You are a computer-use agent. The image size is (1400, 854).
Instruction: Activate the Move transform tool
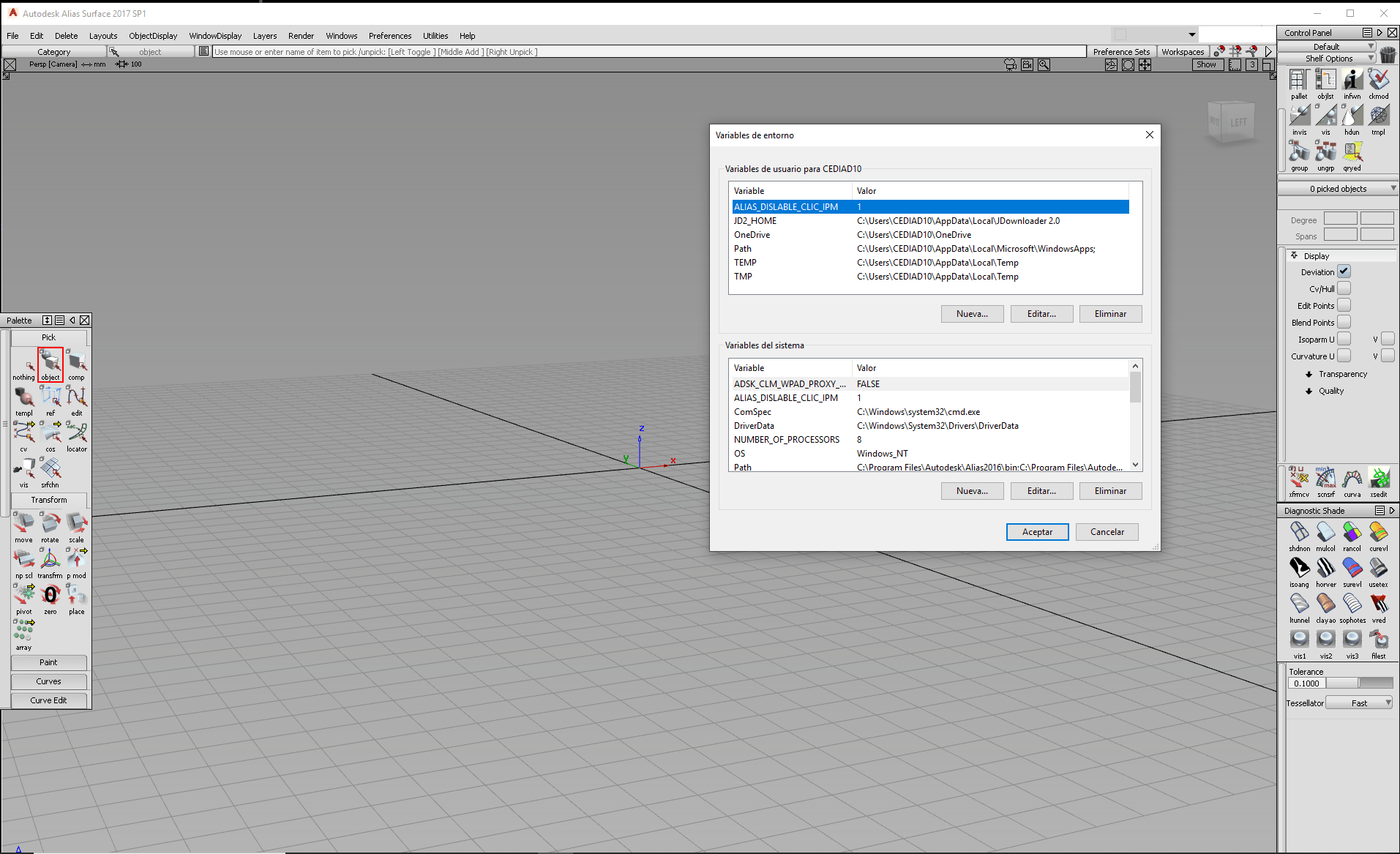coord(24,527)
